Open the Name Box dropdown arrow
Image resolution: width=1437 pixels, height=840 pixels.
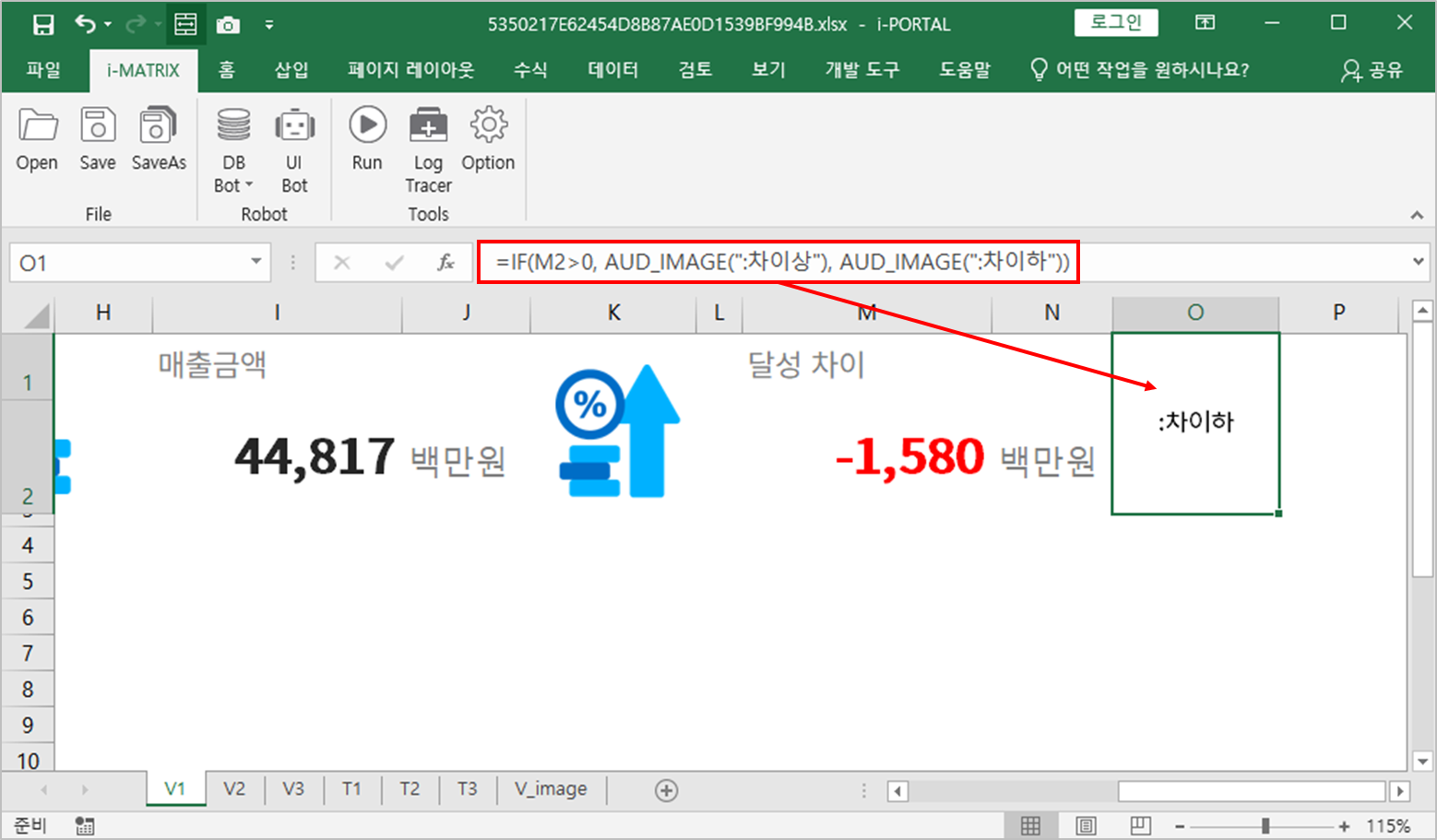[x=256, y=262]
